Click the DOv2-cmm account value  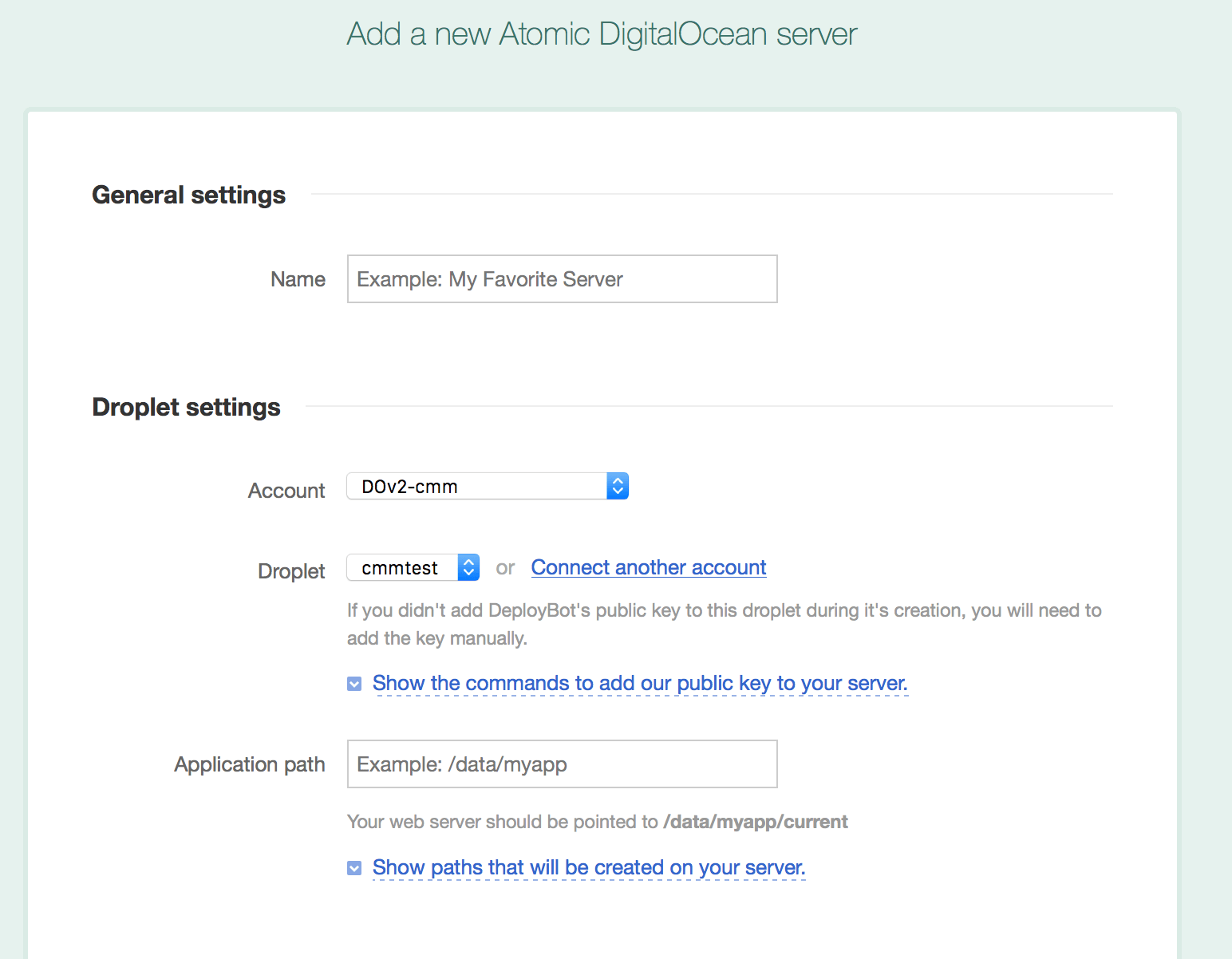point(409,486)
